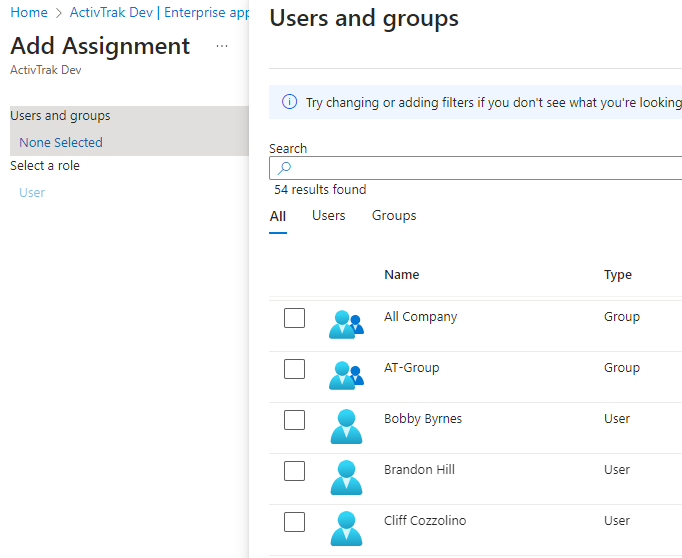682x558 pixels.
Task: Click the User role link
Action: coord(32,192)
